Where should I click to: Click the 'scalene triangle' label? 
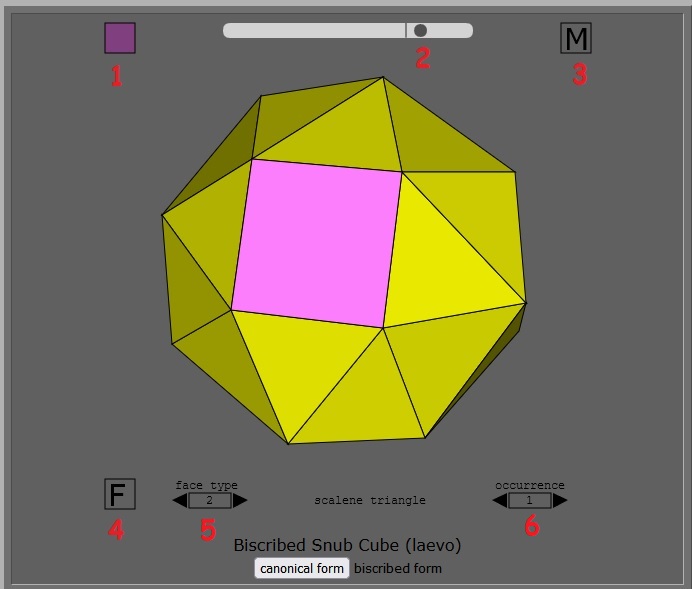point(370,500)
